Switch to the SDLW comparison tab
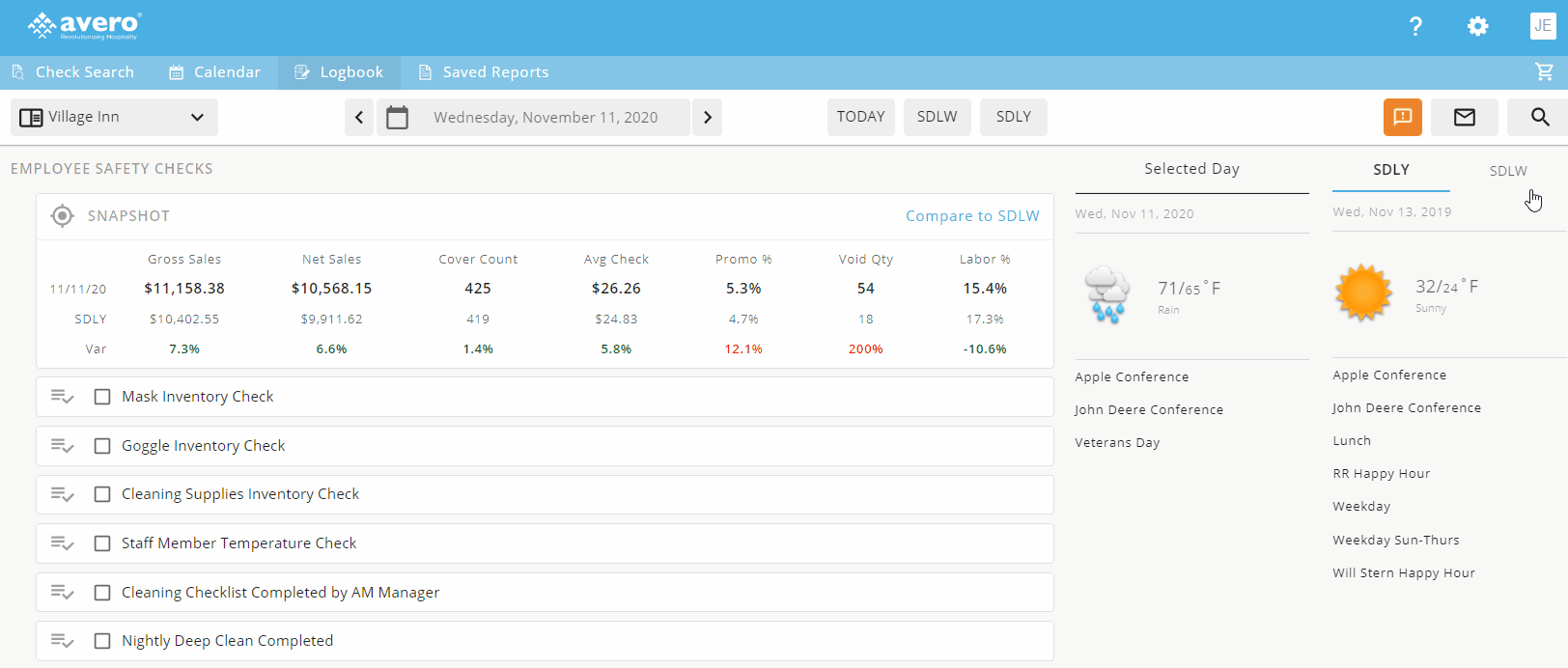Screen dimensions: 1568x668 (x=1507, y=171)
